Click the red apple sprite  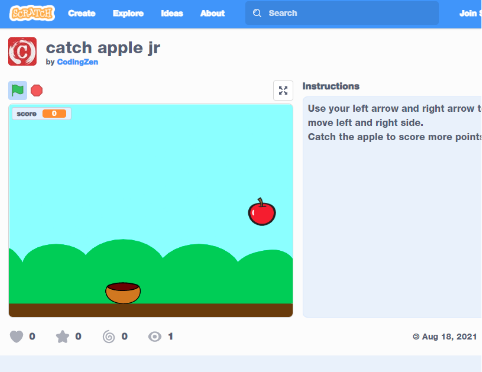262,212
